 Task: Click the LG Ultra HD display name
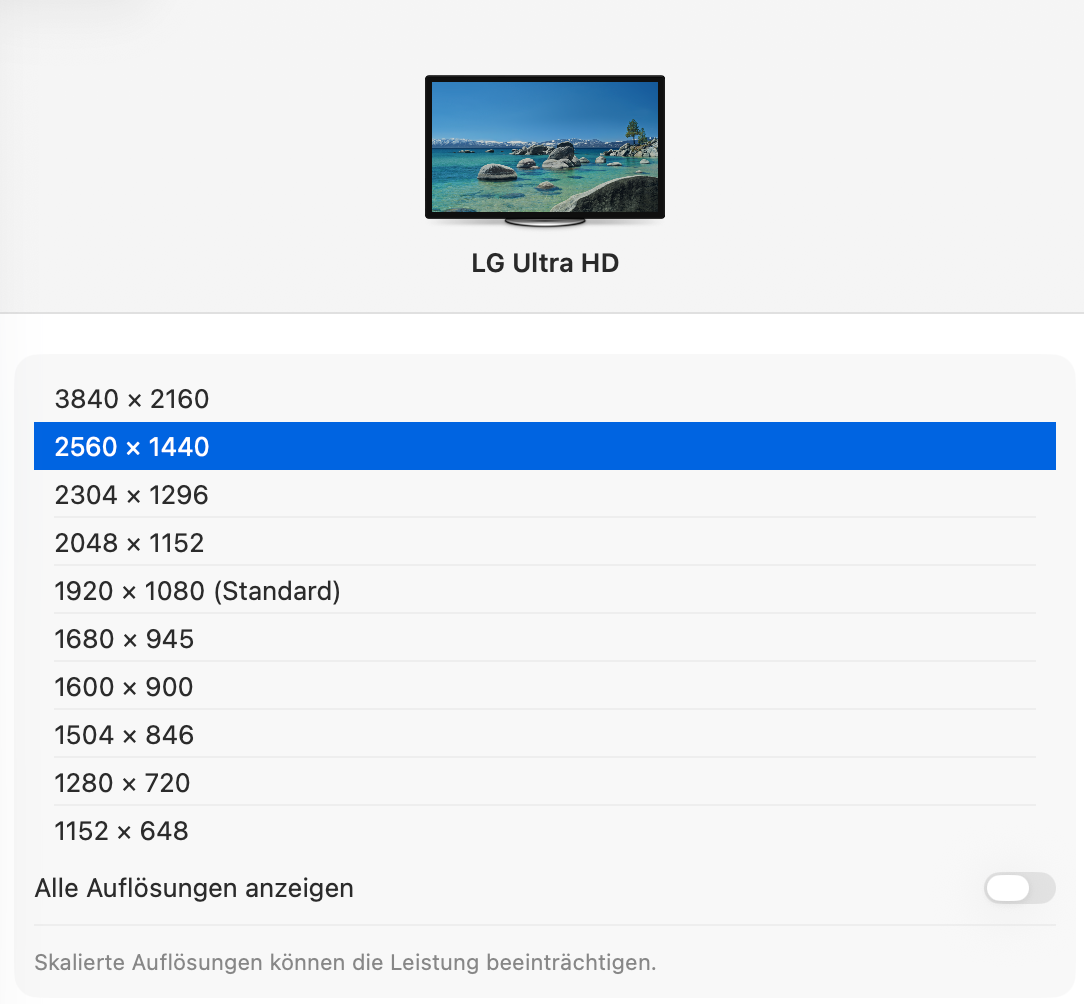coord(545,263)
